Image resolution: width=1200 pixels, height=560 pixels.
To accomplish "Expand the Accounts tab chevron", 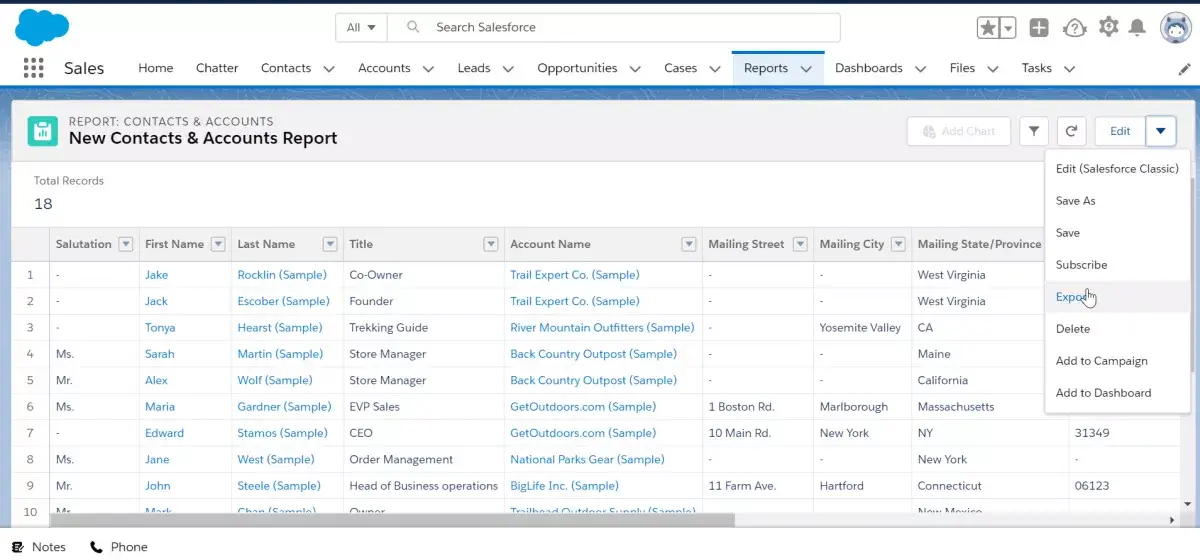I will pyautogui.click(x=428, y=69).
